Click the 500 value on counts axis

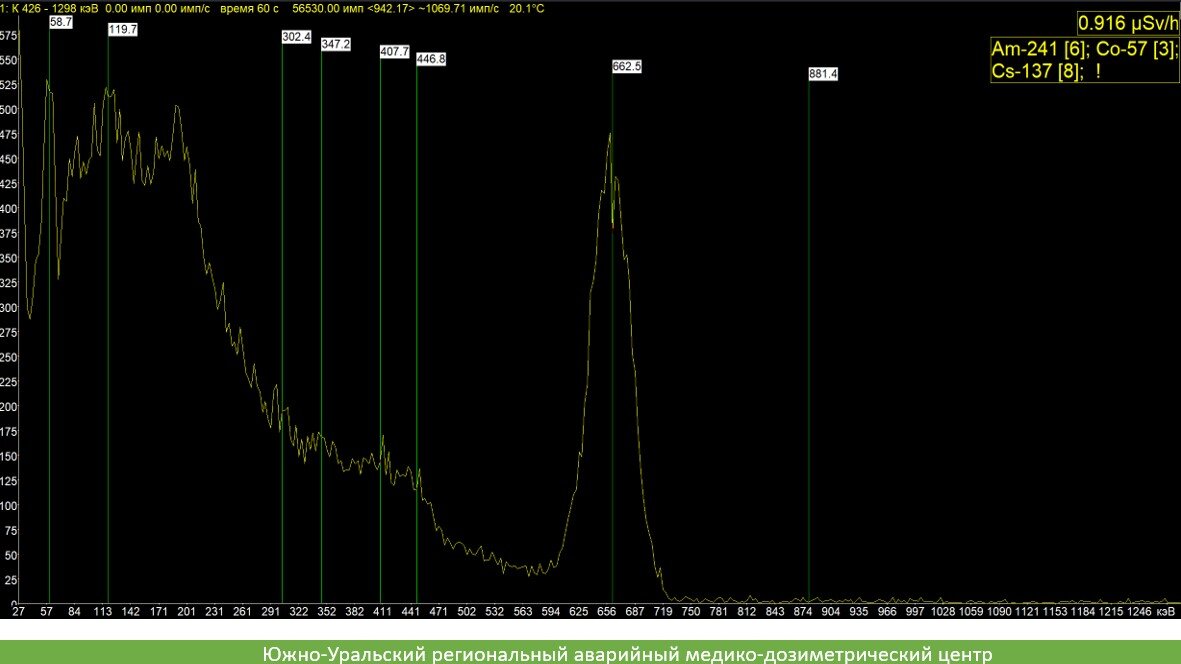click(x=8, y=110)
